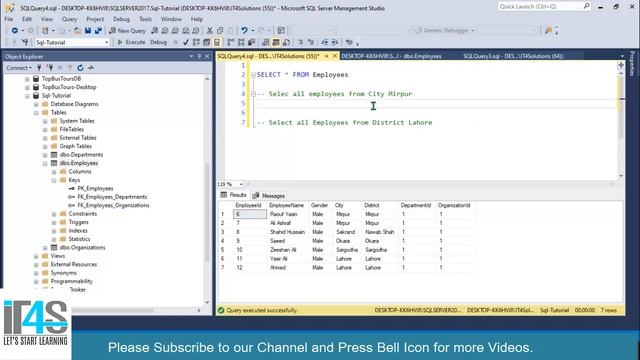Collapse the SELECT statement outline box
The height and width of the screenshot is (360, 640).
(253, 75)
